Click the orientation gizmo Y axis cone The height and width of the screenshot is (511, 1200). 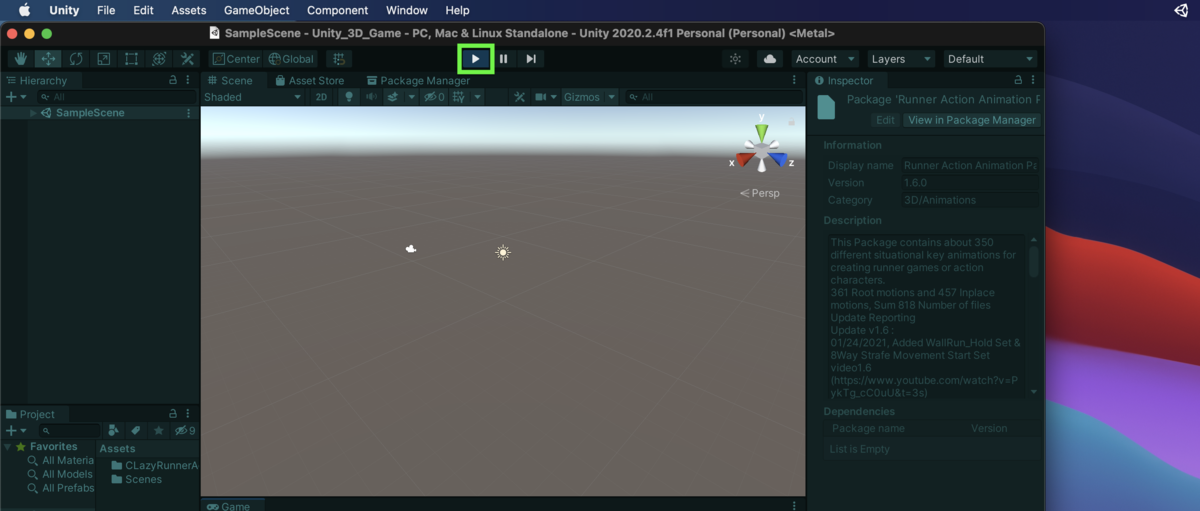pyautogui.click(x=762, y=132)
